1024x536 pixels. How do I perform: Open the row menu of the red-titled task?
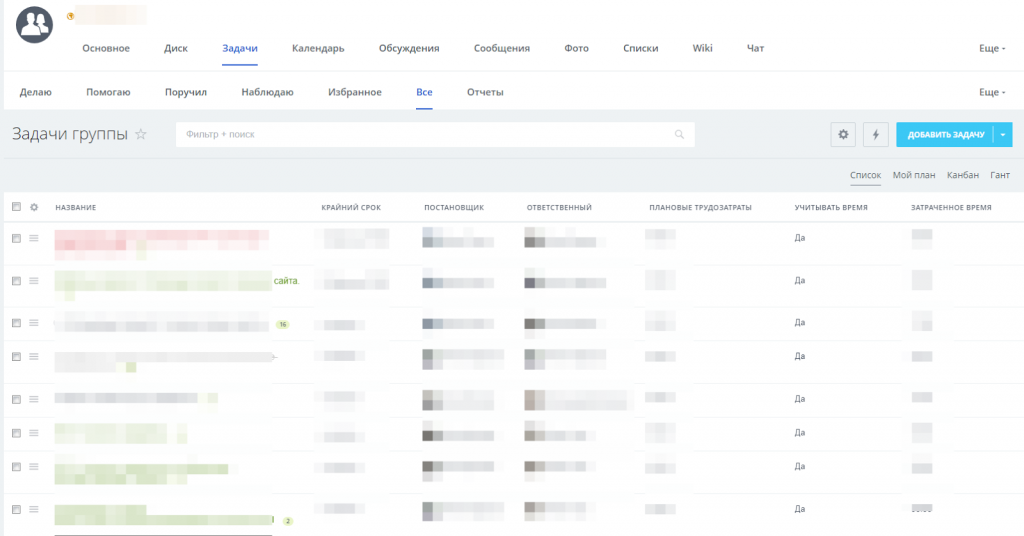coord(34,238)
